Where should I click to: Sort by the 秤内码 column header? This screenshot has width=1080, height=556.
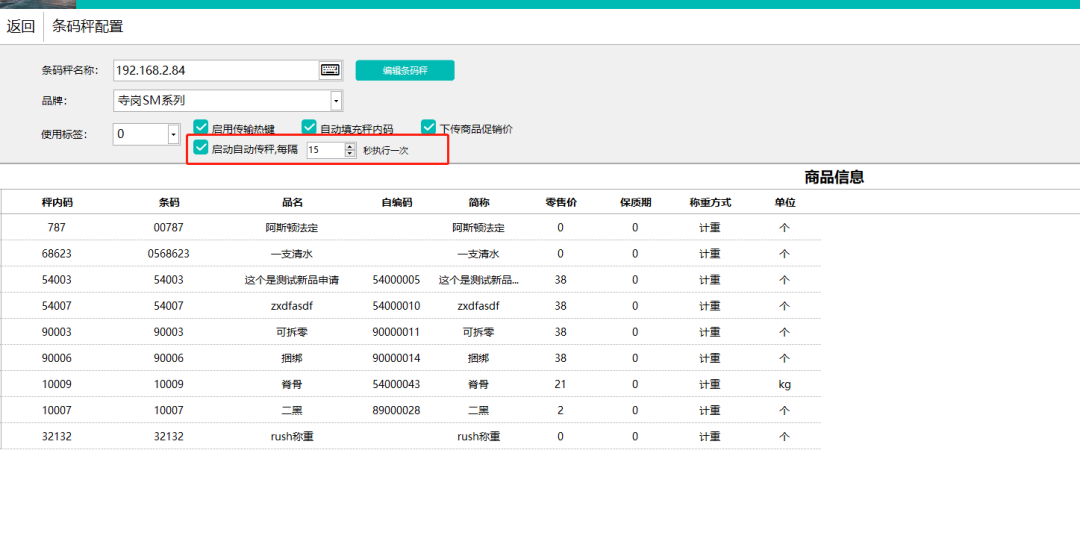click(x=57, y=202)
